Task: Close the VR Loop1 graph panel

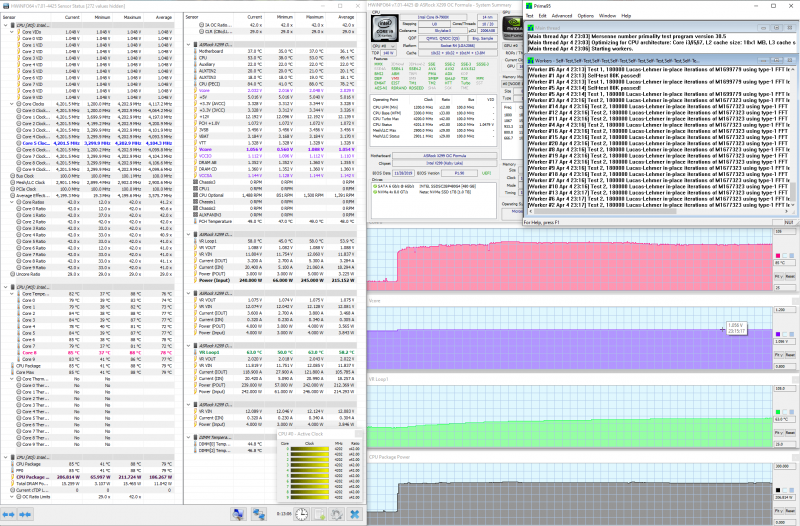Action: coord(796,380)
